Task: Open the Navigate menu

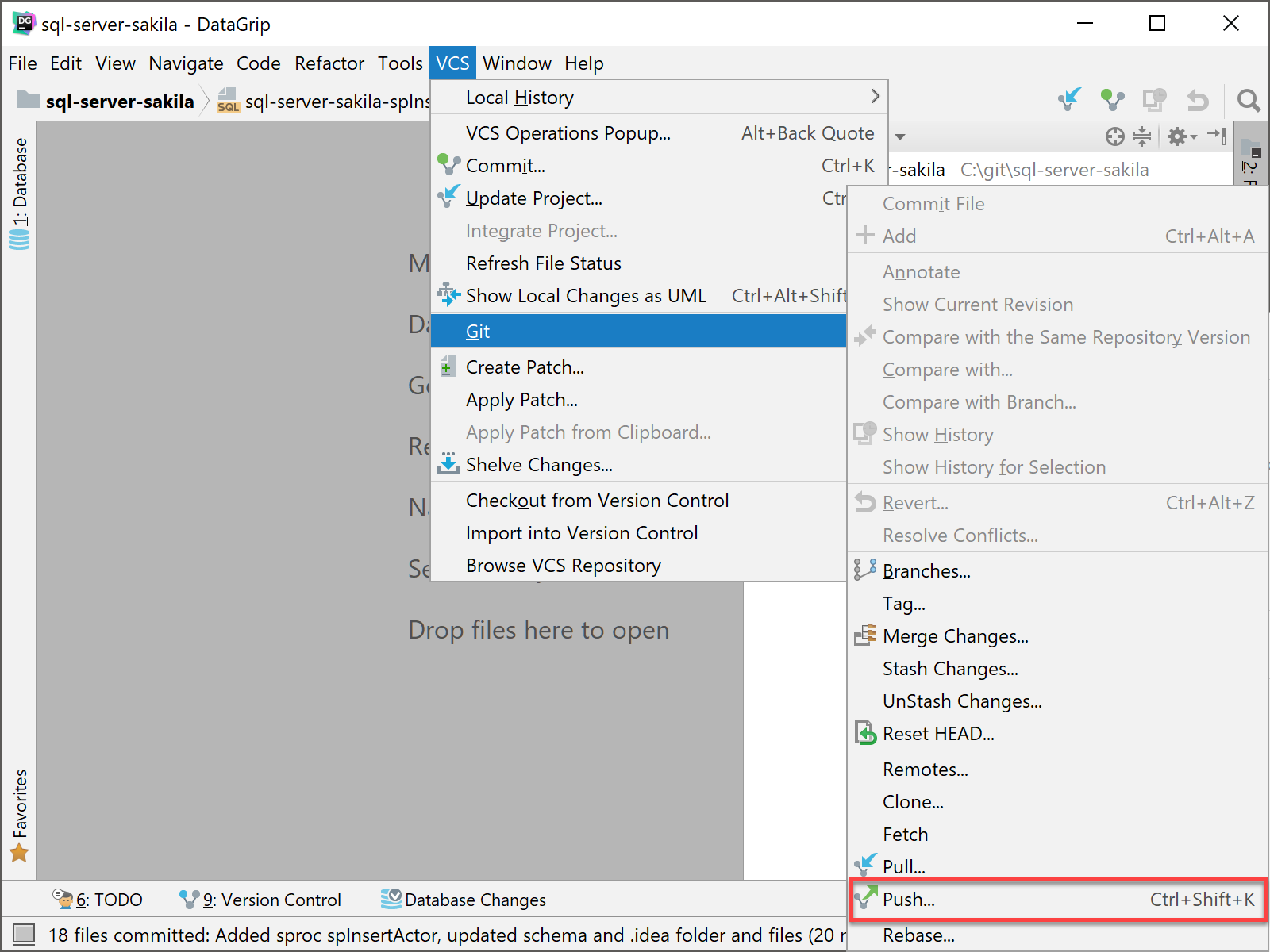Action: click(x=186, y=63)
